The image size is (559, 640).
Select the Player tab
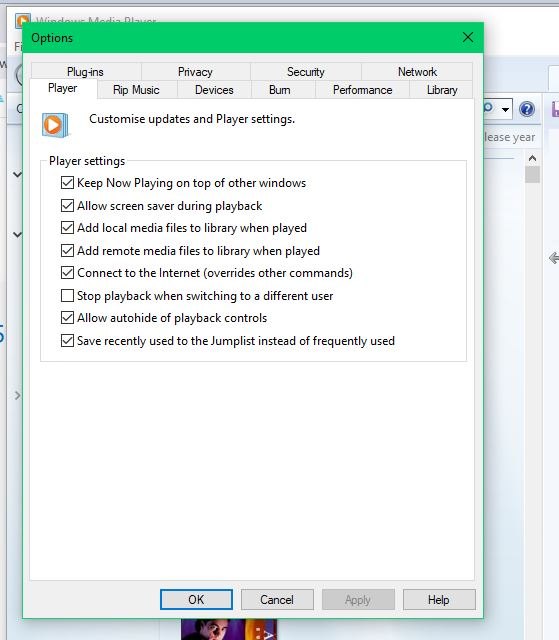point(62,88)
